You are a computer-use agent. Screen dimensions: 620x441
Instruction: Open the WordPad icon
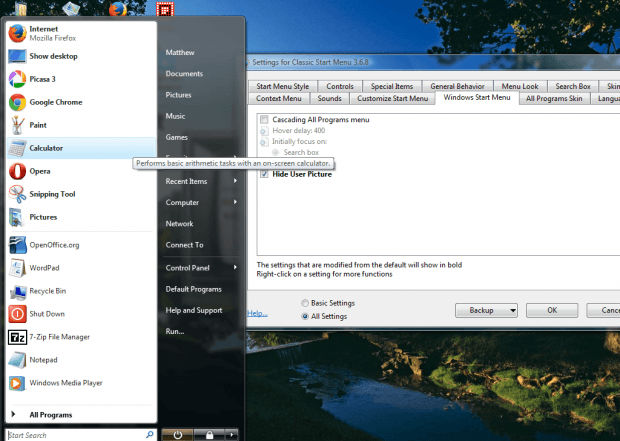17,268
